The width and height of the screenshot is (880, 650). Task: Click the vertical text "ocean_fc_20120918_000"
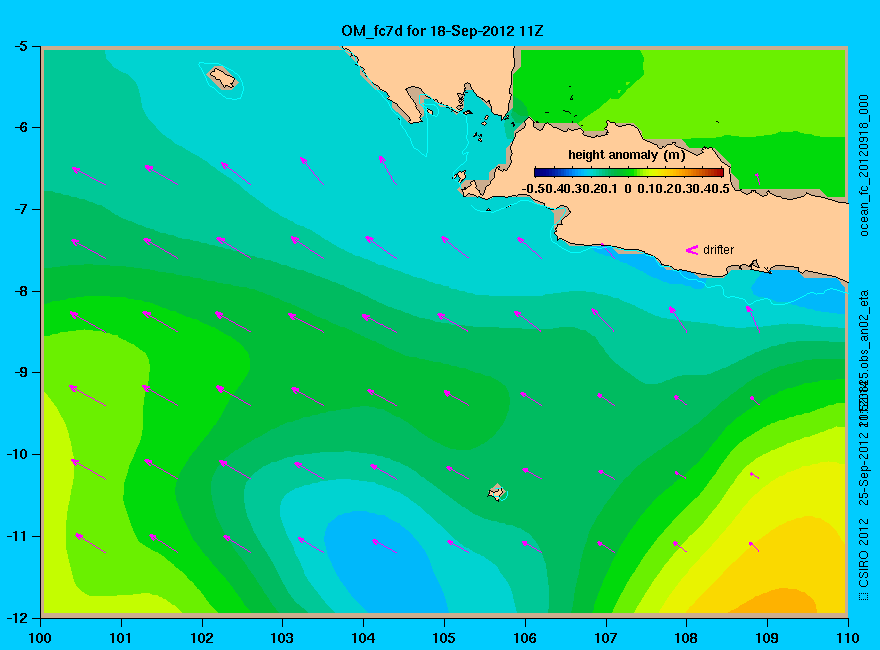pyautogui.click(x=864, y=166)
